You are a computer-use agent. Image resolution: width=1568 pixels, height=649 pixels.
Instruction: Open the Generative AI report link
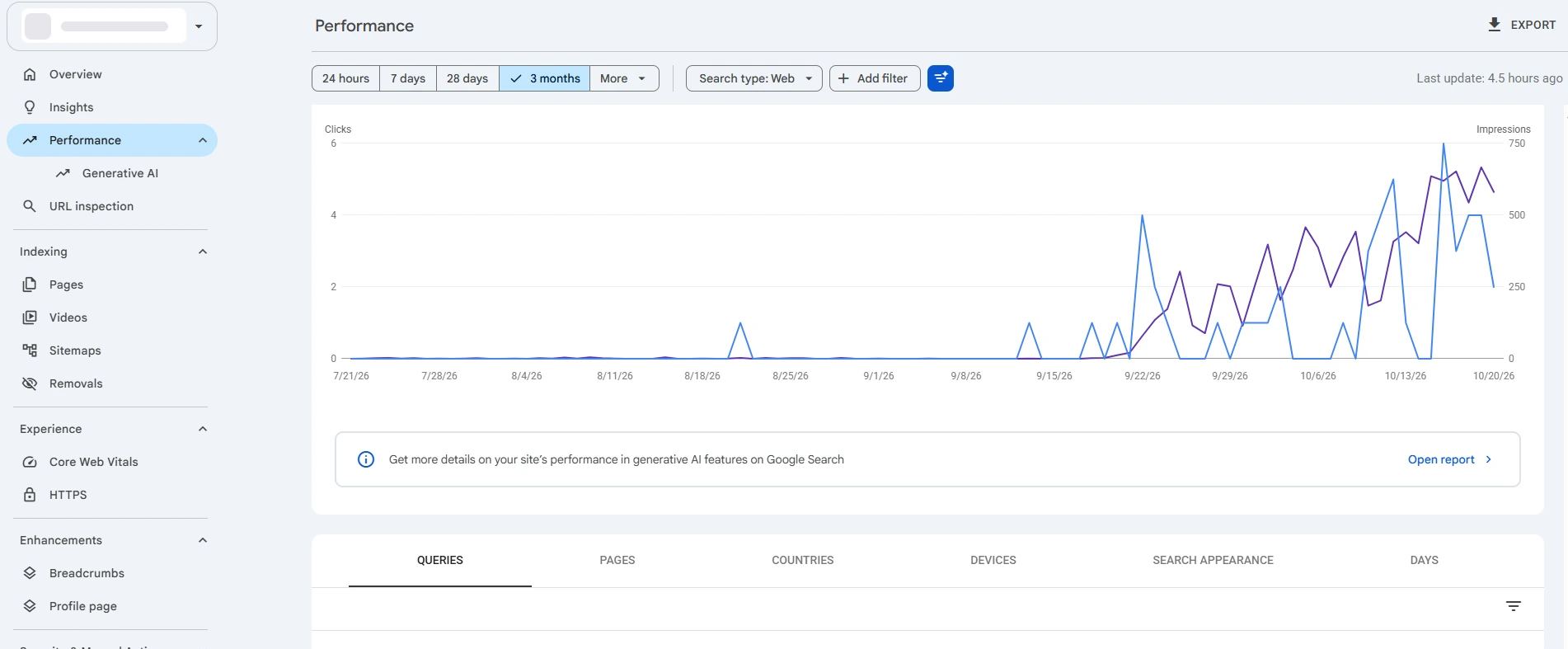tap(120, 173)
